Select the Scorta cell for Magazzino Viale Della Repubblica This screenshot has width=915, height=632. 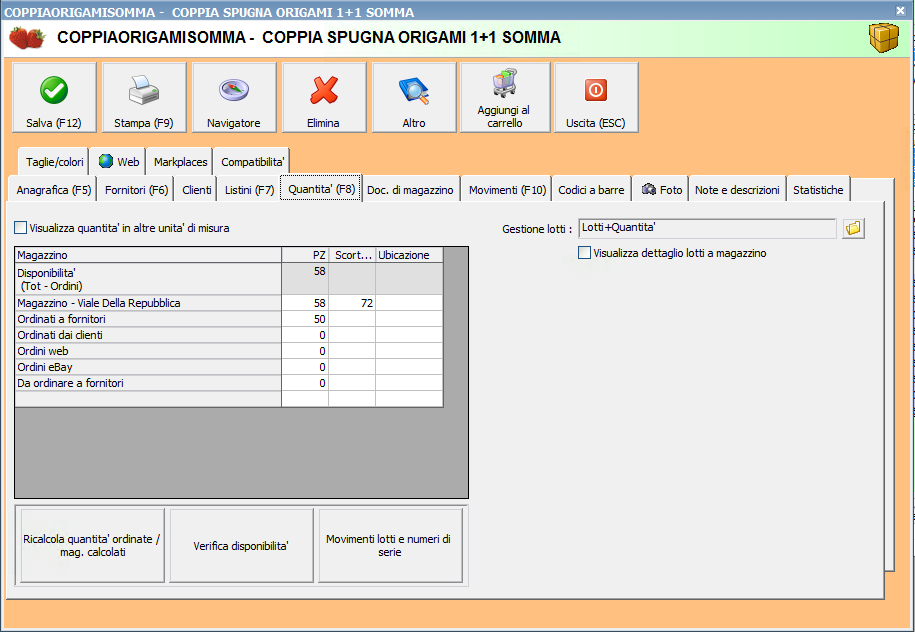(352, 303)
